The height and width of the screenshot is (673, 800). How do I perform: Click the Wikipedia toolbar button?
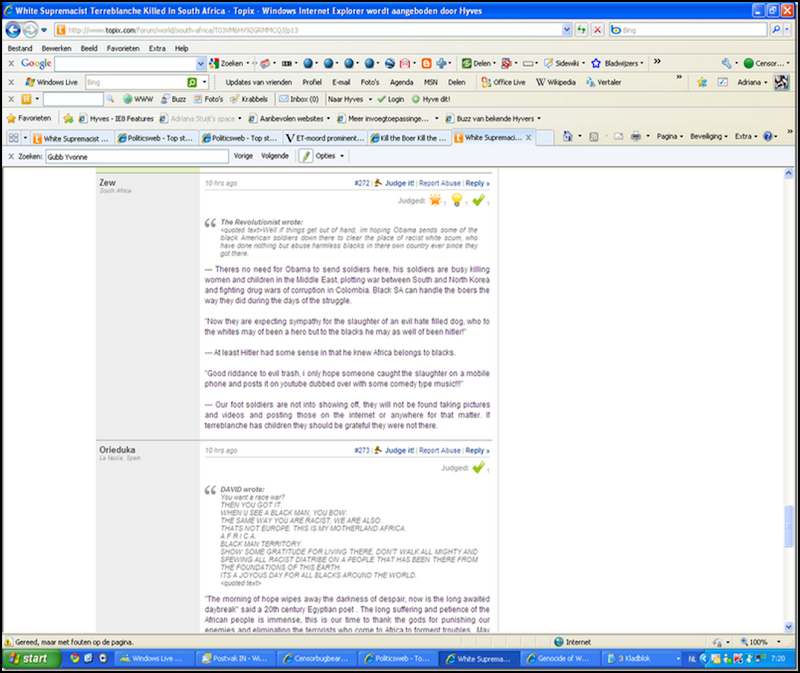click(x=555, y=82)
